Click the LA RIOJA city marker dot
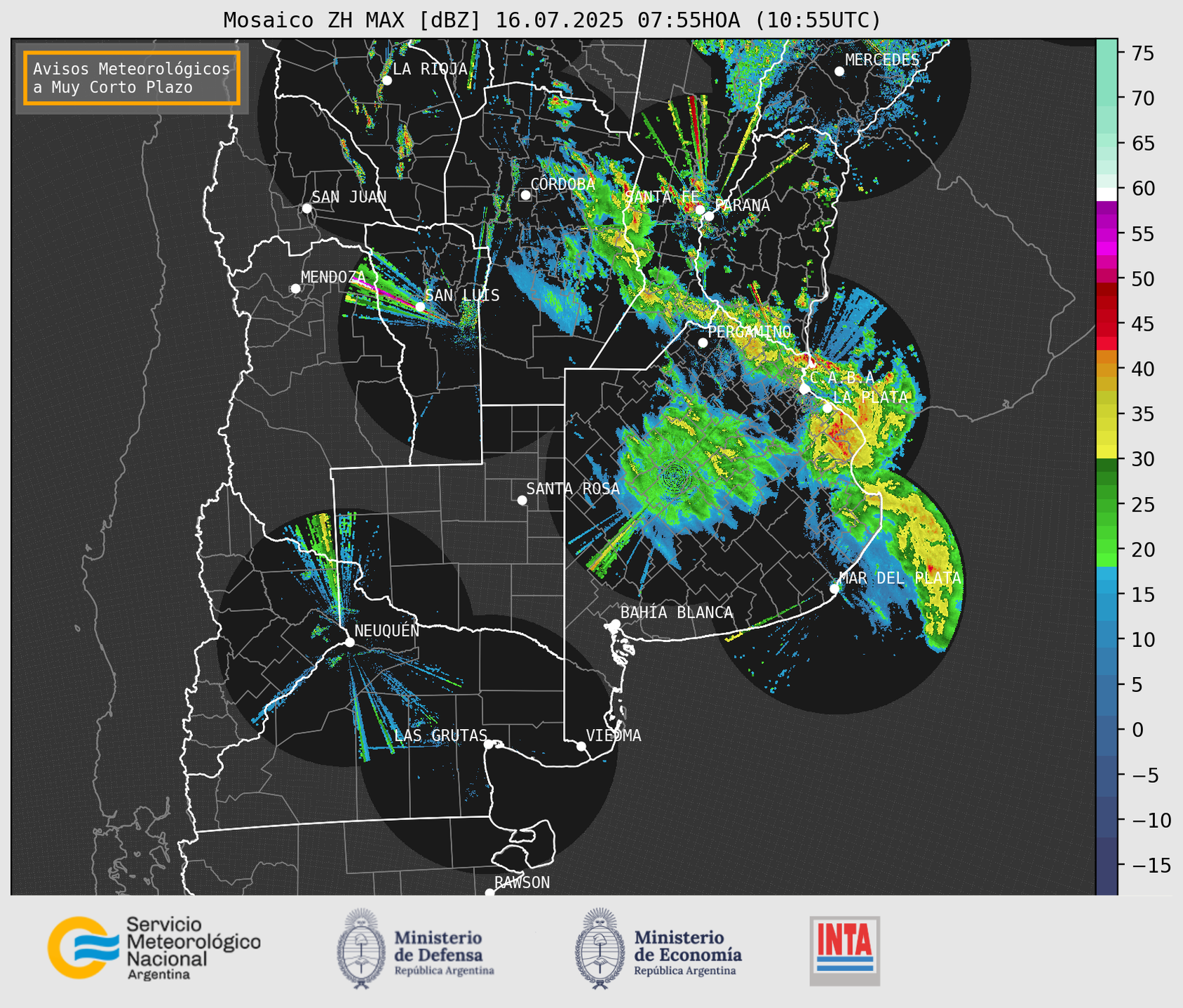The width and height of the screenshot is (1183, 1008). click(387, 81)
